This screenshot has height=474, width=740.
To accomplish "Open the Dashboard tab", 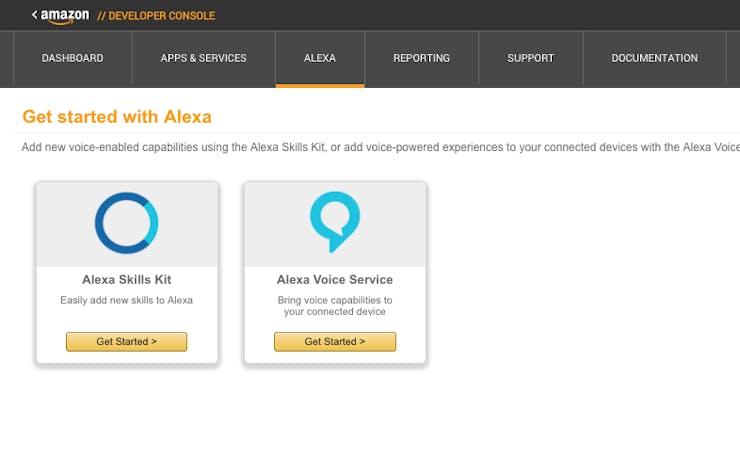I will (73, 59).
